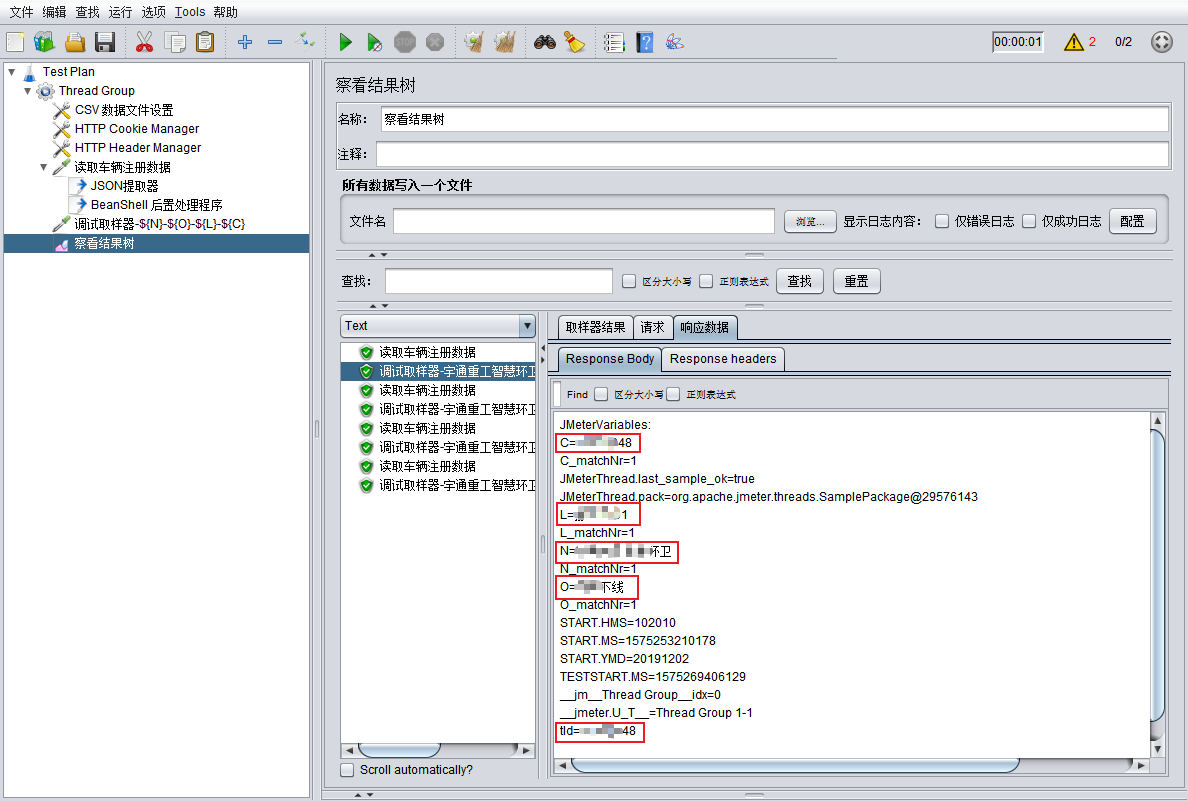Click the Clear All brooms icon

tap(505, 42)
